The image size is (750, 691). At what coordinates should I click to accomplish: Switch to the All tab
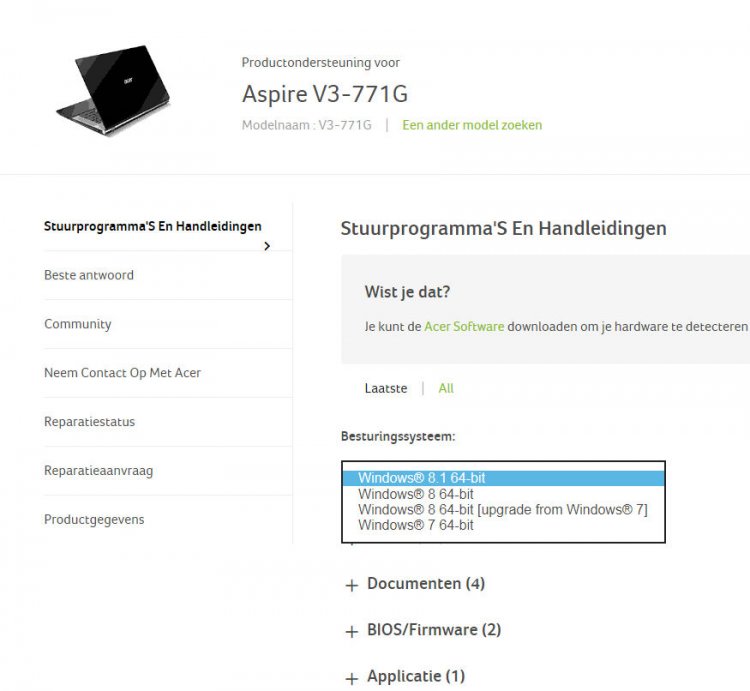coord(446,388)
